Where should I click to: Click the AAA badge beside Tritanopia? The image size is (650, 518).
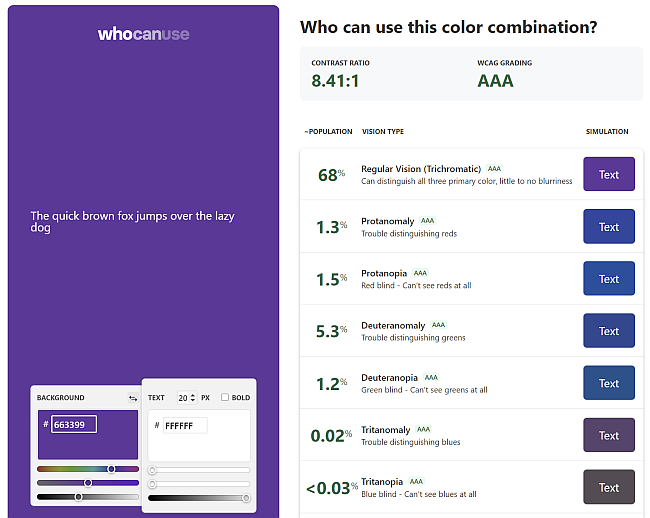pos(416,482)
